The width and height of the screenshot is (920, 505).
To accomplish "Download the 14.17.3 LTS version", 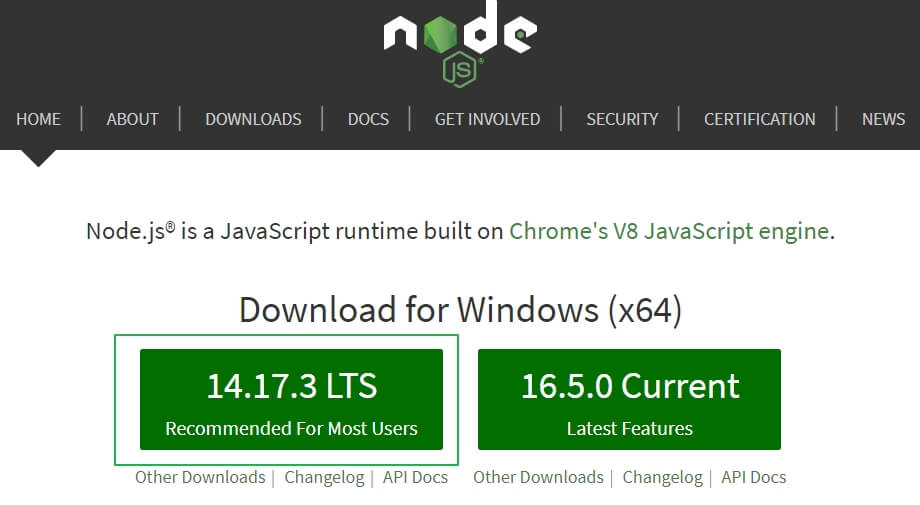I will pos(292,399).
